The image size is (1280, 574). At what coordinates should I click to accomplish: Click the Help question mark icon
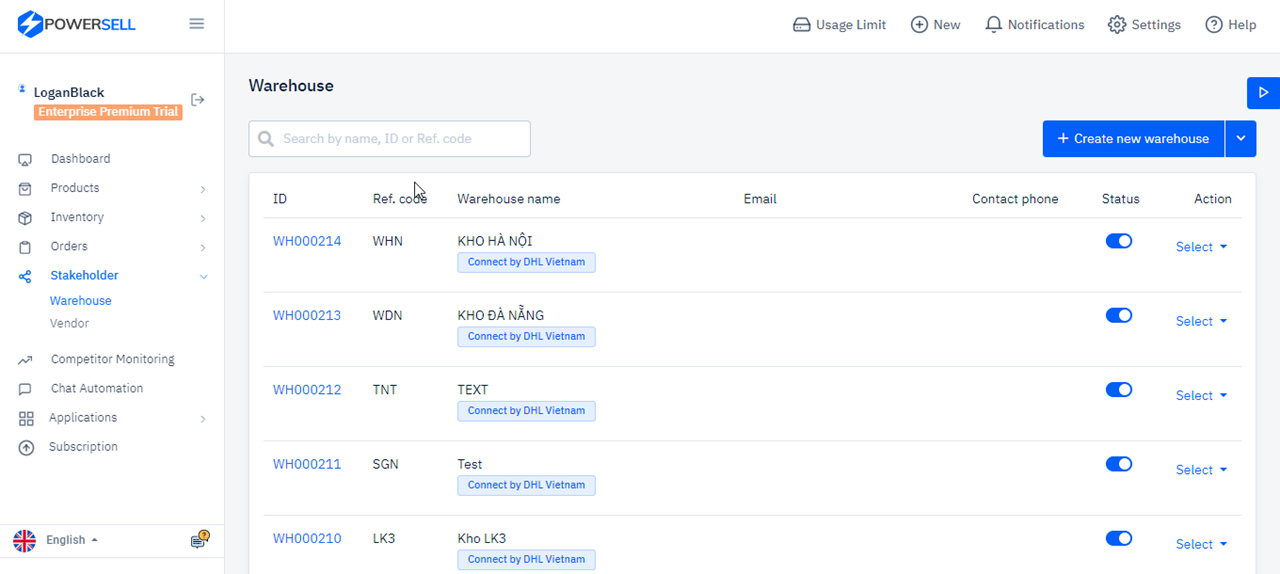click(x=1214, y=25)
